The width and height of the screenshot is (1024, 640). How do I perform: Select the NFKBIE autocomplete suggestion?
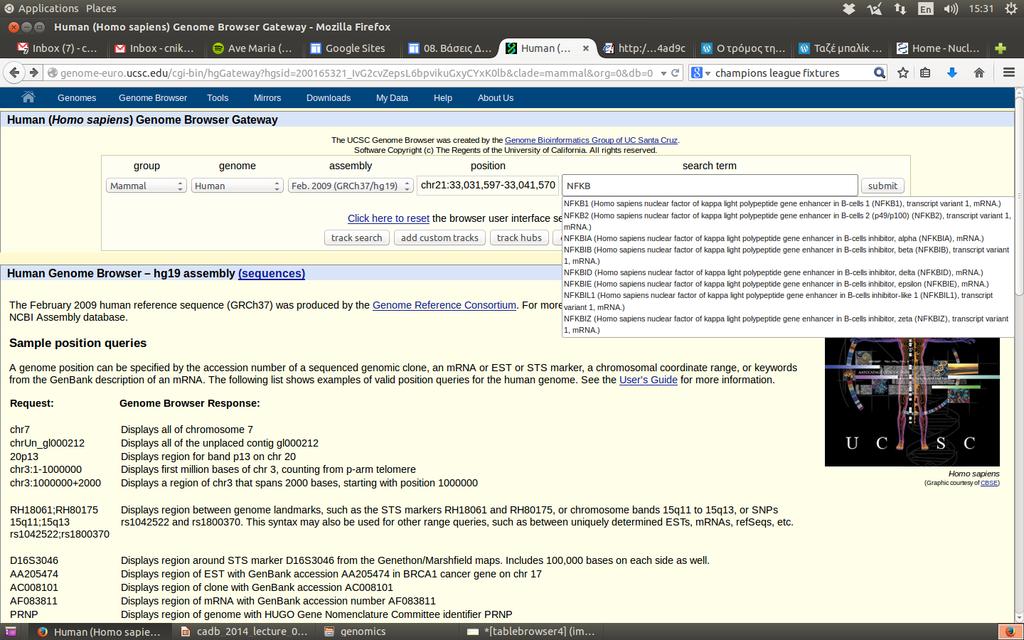pyautogui.click(x=788, y=284)
